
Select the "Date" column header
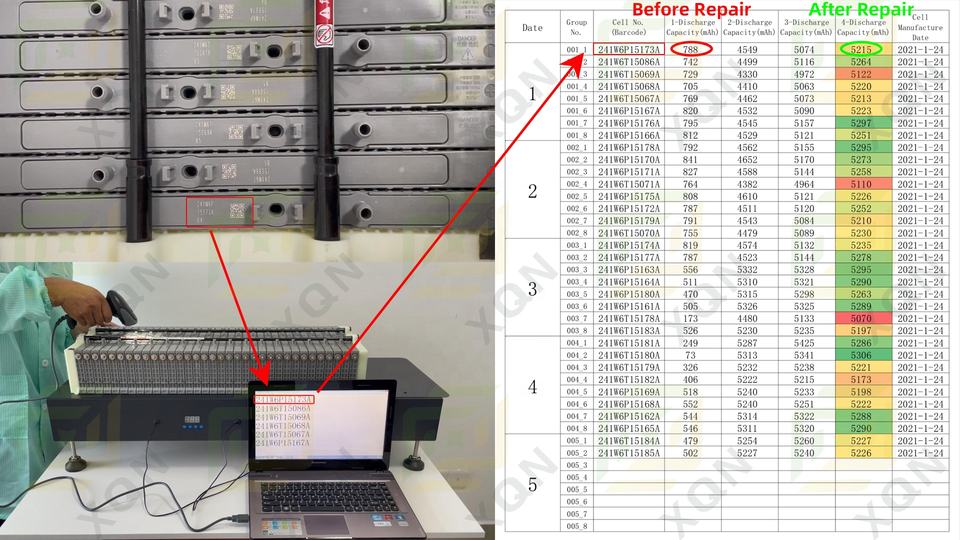(532, 28)
